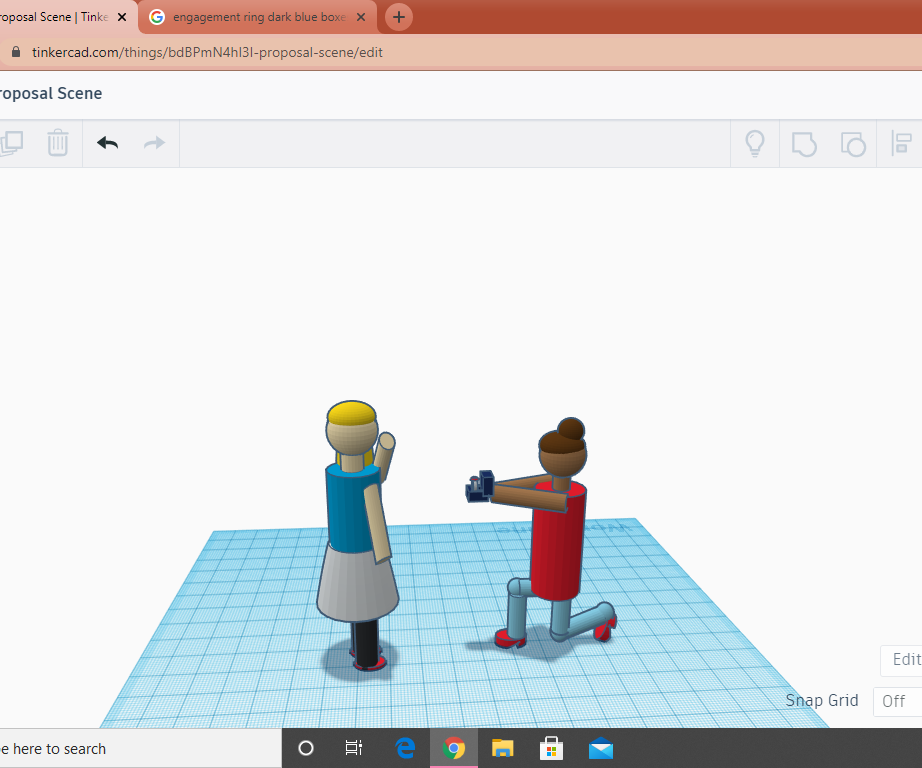This screenshot has width=922, height=768.
Task: Toggle Show All hidden objects lightbulb
Action: [755, 143]
